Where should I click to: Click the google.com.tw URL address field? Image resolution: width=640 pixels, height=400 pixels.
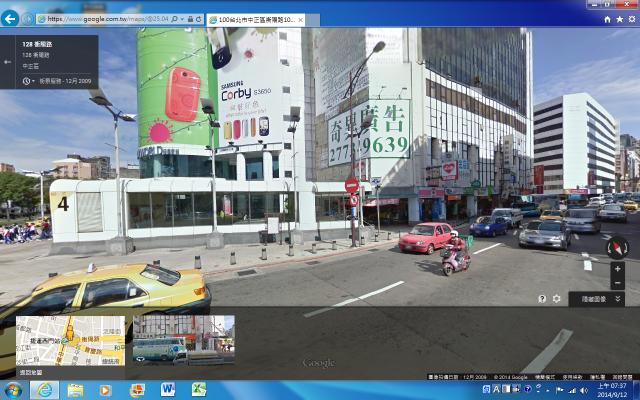110,19
